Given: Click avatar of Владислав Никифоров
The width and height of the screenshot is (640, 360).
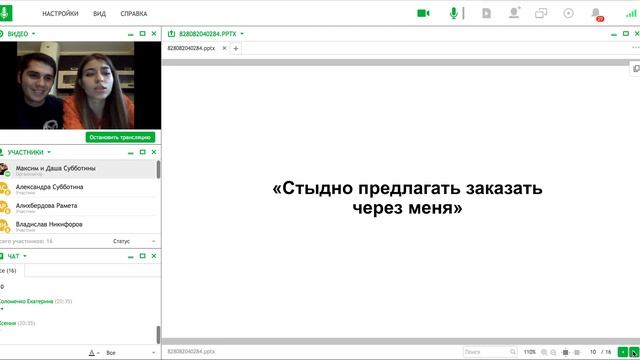Looking at the screenshot, I should point(4,226).
